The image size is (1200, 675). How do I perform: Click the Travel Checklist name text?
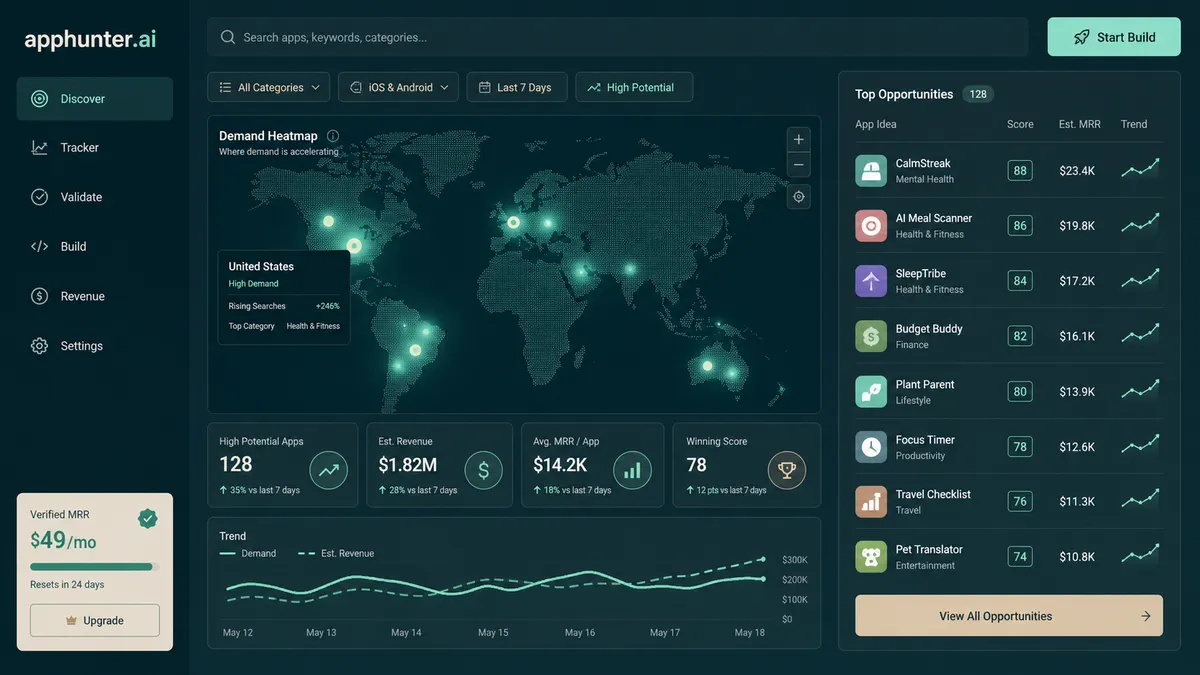(x=933, y=494)
